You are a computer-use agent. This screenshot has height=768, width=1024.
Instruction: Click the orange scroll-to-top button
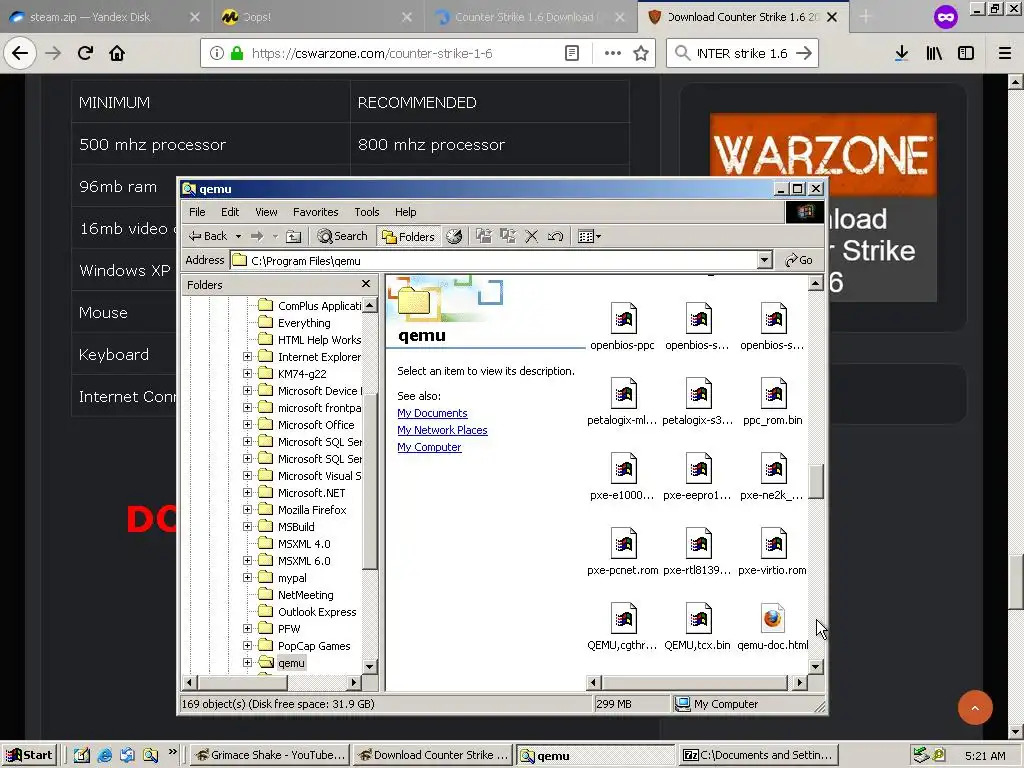(x=975, y=707)
